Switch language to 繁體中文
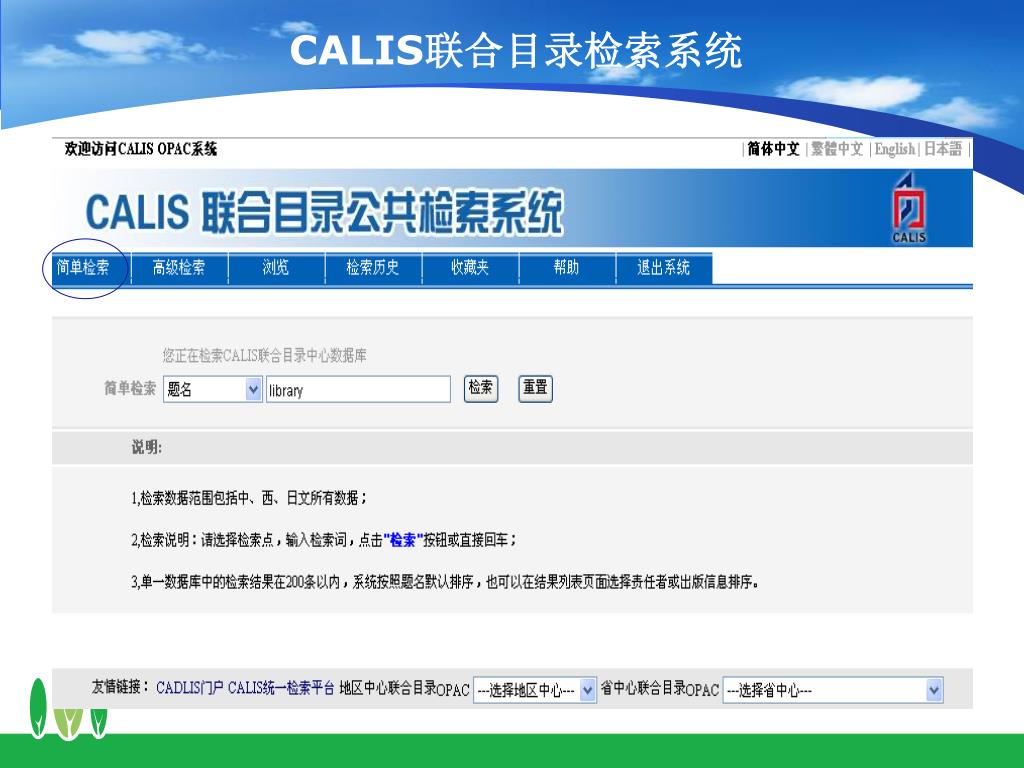The image size is (1024, 768). coord(837,149)
